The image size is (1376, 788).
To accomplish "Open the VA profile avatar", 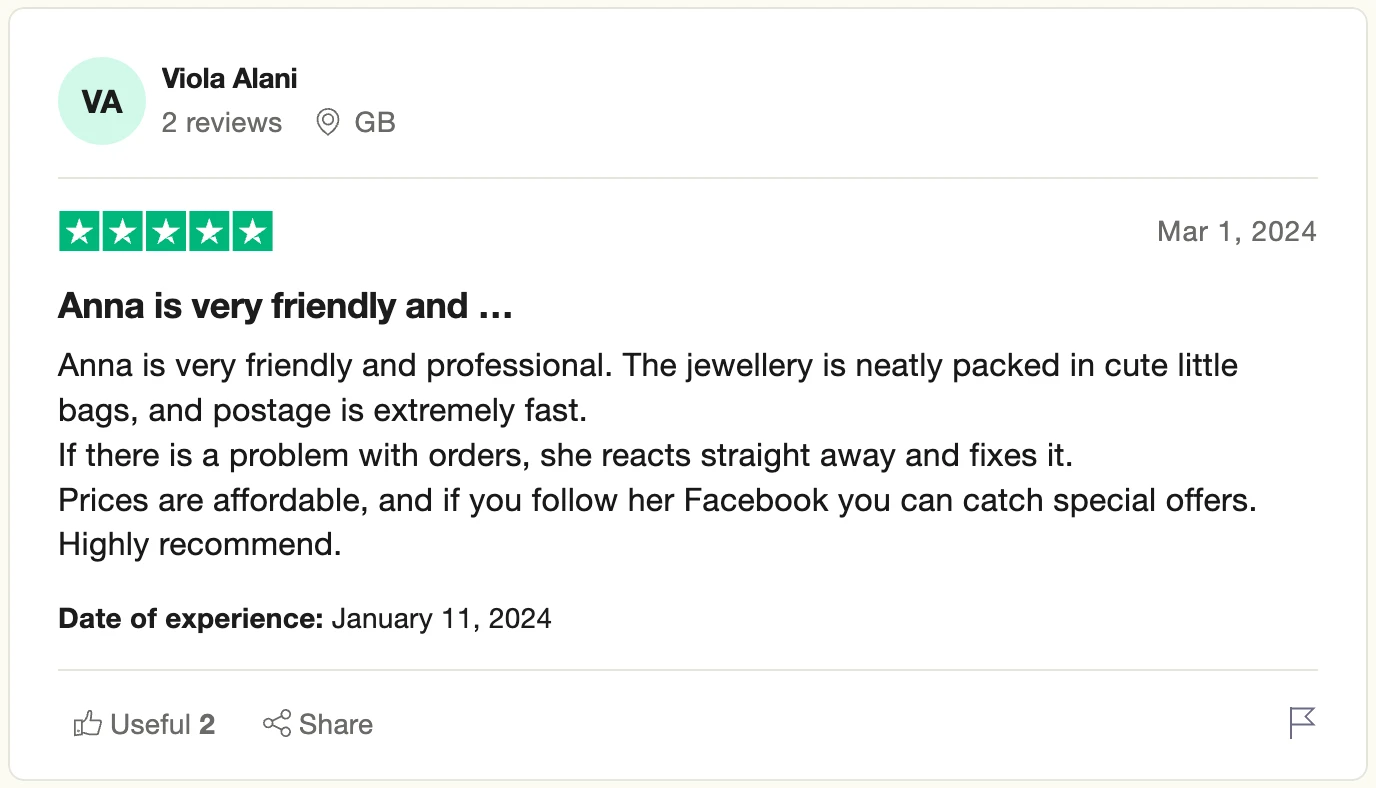I will coord(102,102).
